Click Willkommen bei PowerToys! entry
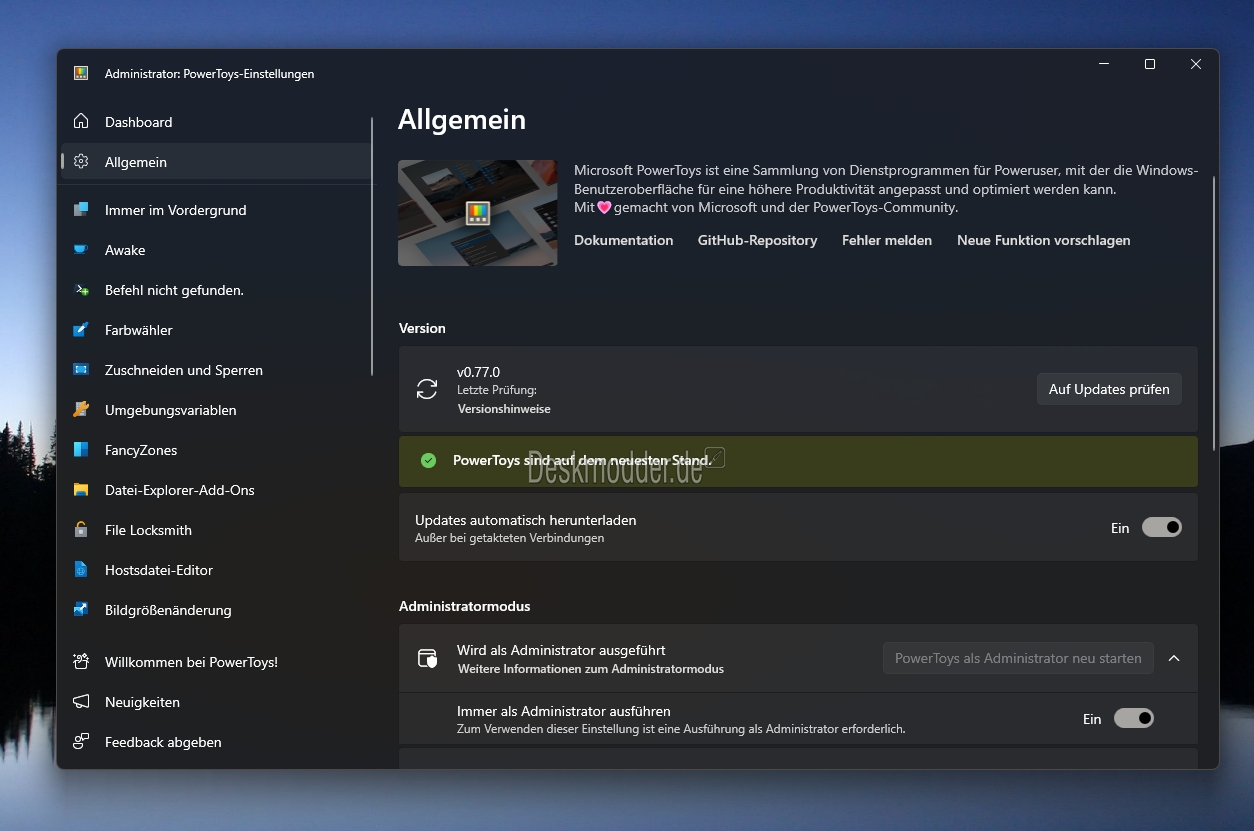Image resolution: width=1254 pixels, height=831 pixels. pos(215,662)
